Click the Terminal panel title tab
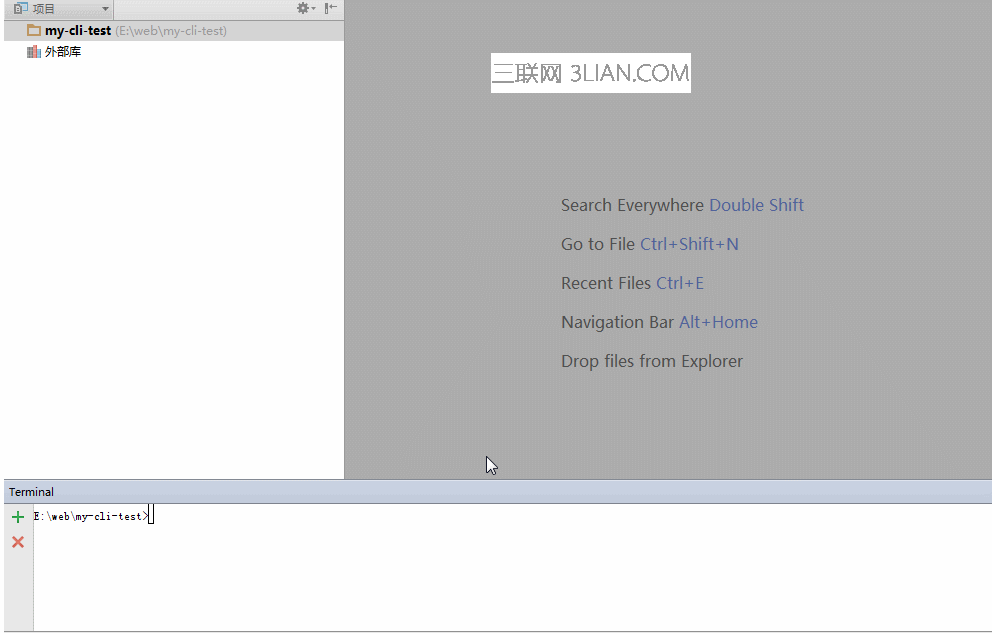 point(31,492)
